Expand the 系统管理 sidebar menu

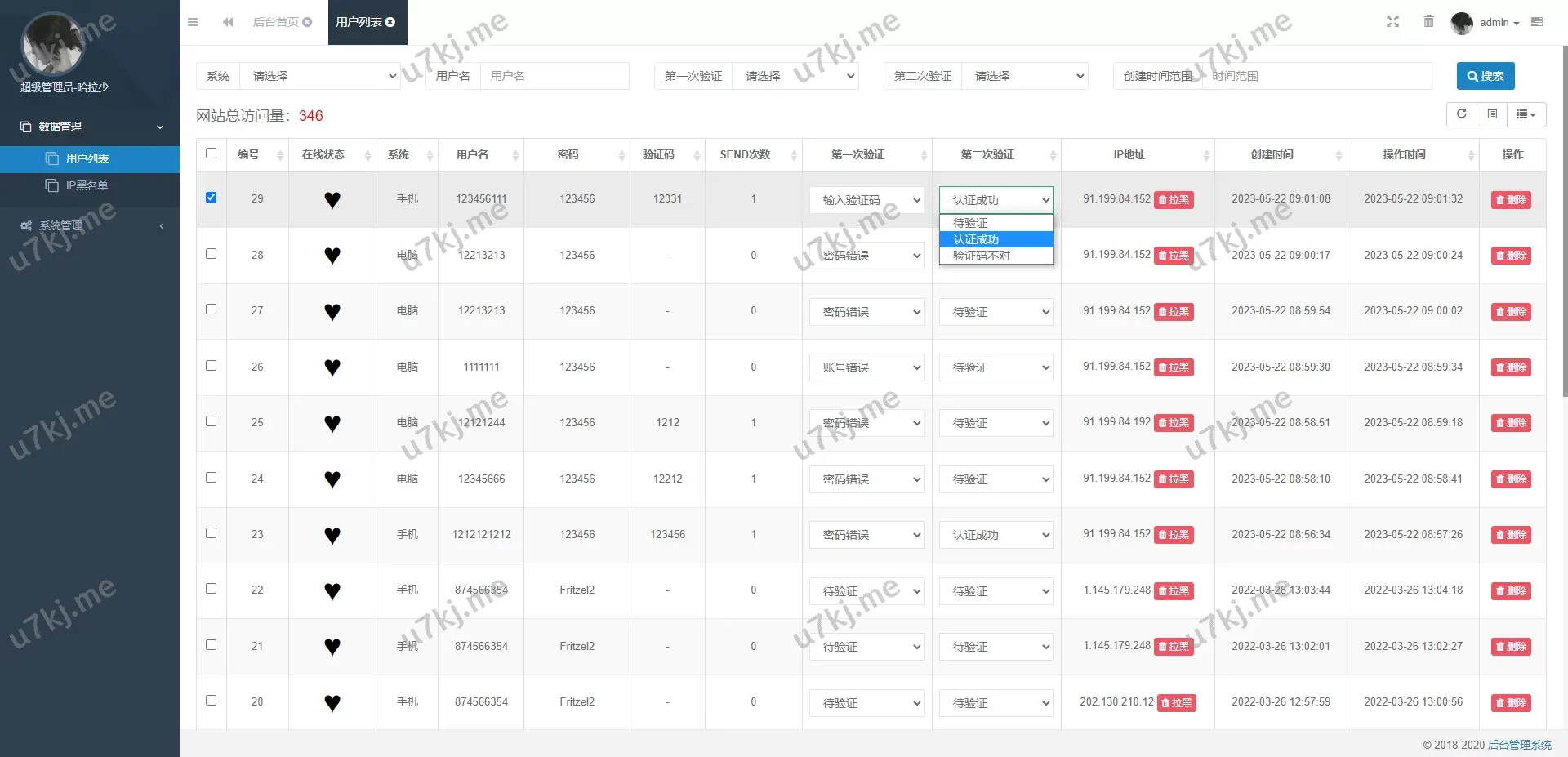tap(90, 225)
